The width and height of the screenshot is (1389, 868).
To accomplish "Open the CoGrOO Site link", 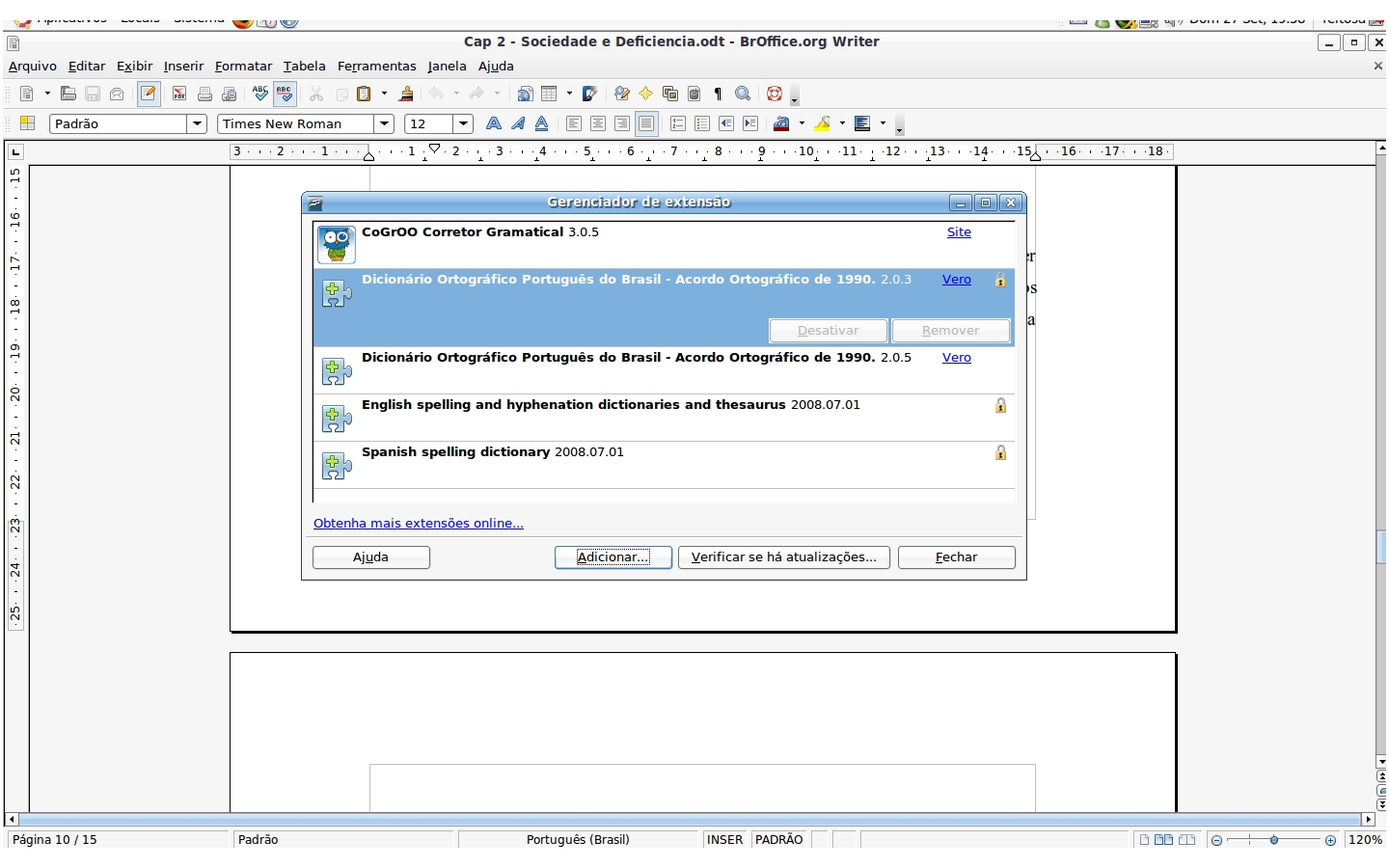I will click(x=959, y=231).
